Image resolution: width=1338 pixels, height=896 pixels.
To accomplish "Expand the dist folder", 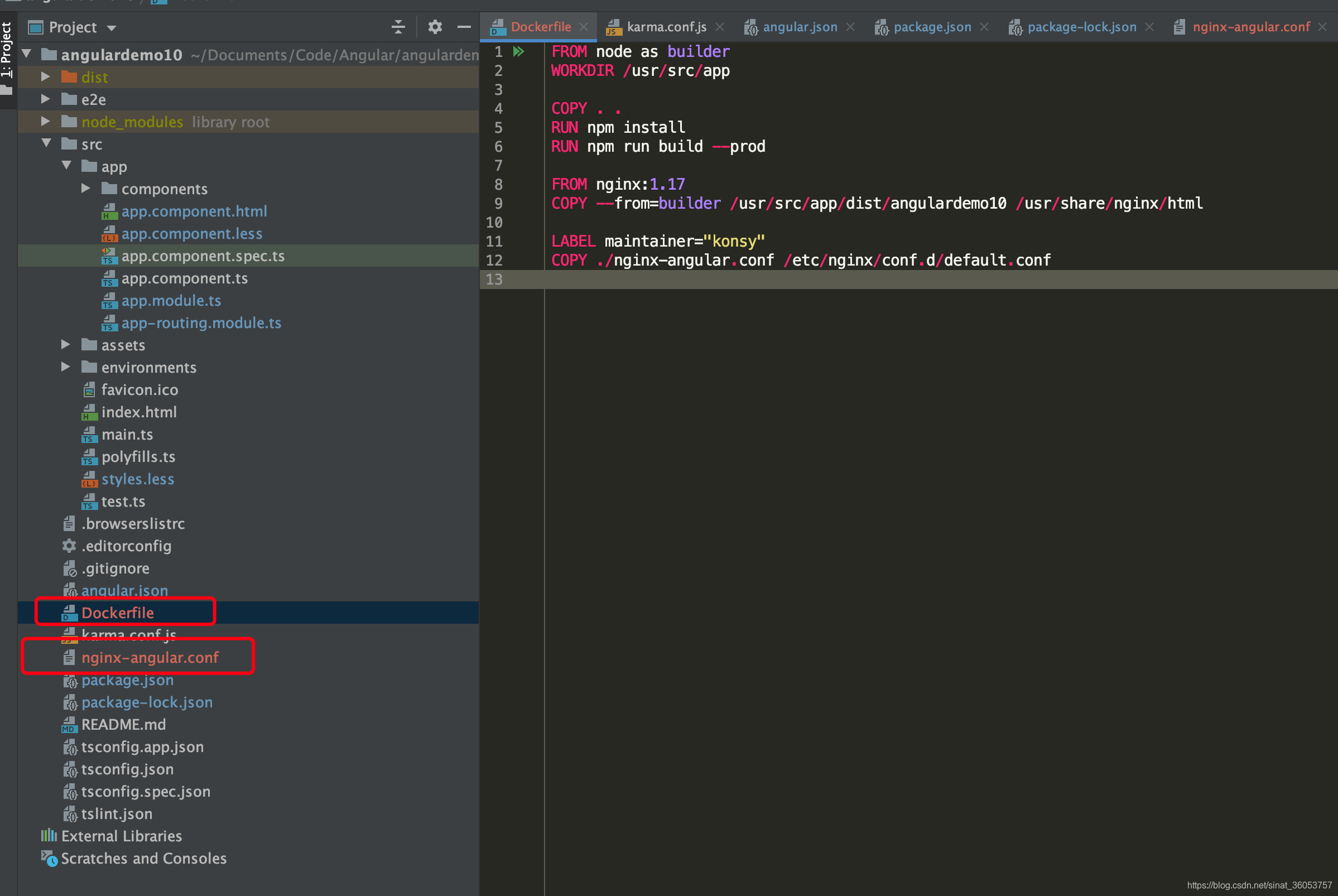I will tap(46, 76).
